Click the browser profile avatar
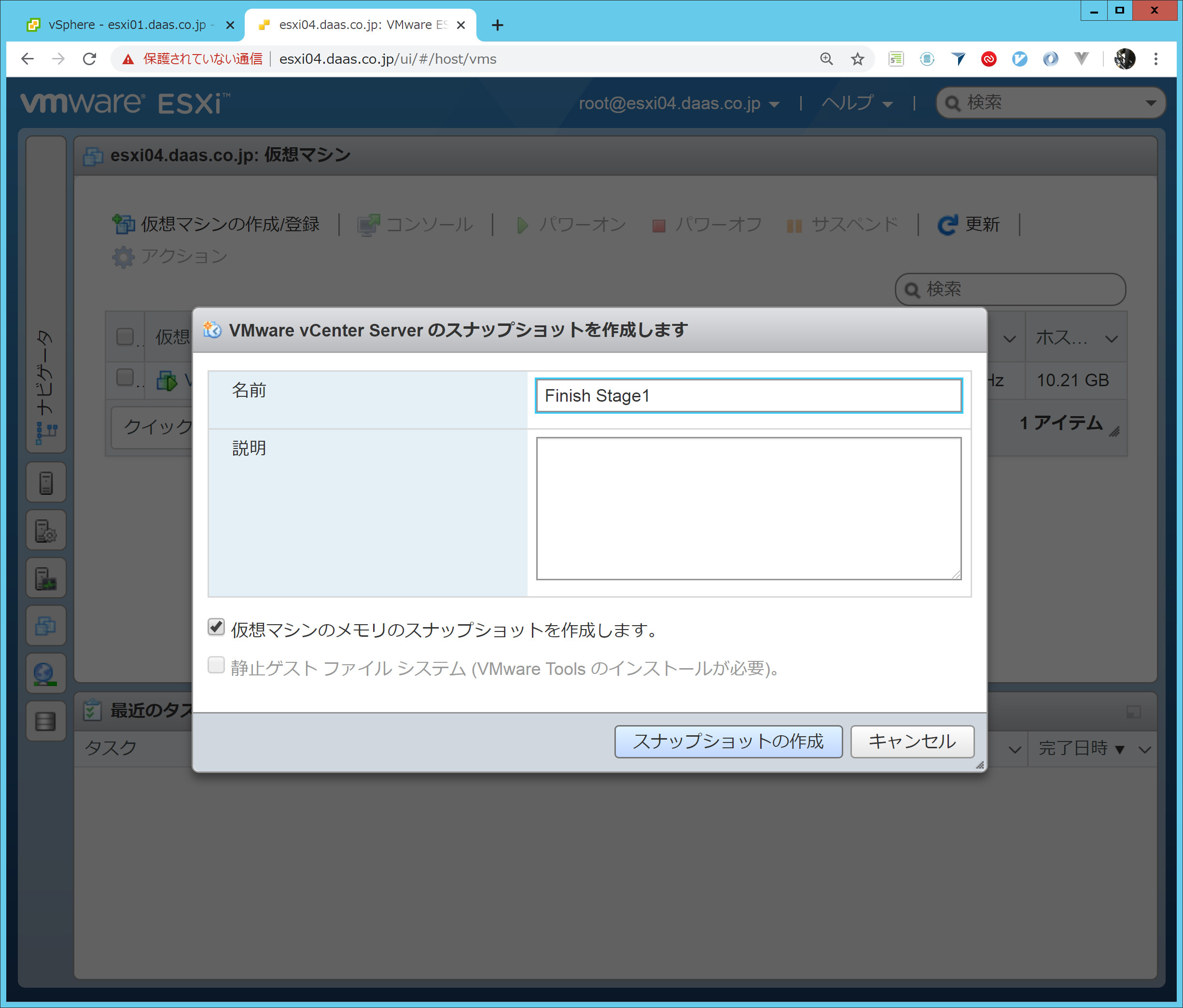Viewport: 1183px width, 1008px height. (x=1125, y=59)
